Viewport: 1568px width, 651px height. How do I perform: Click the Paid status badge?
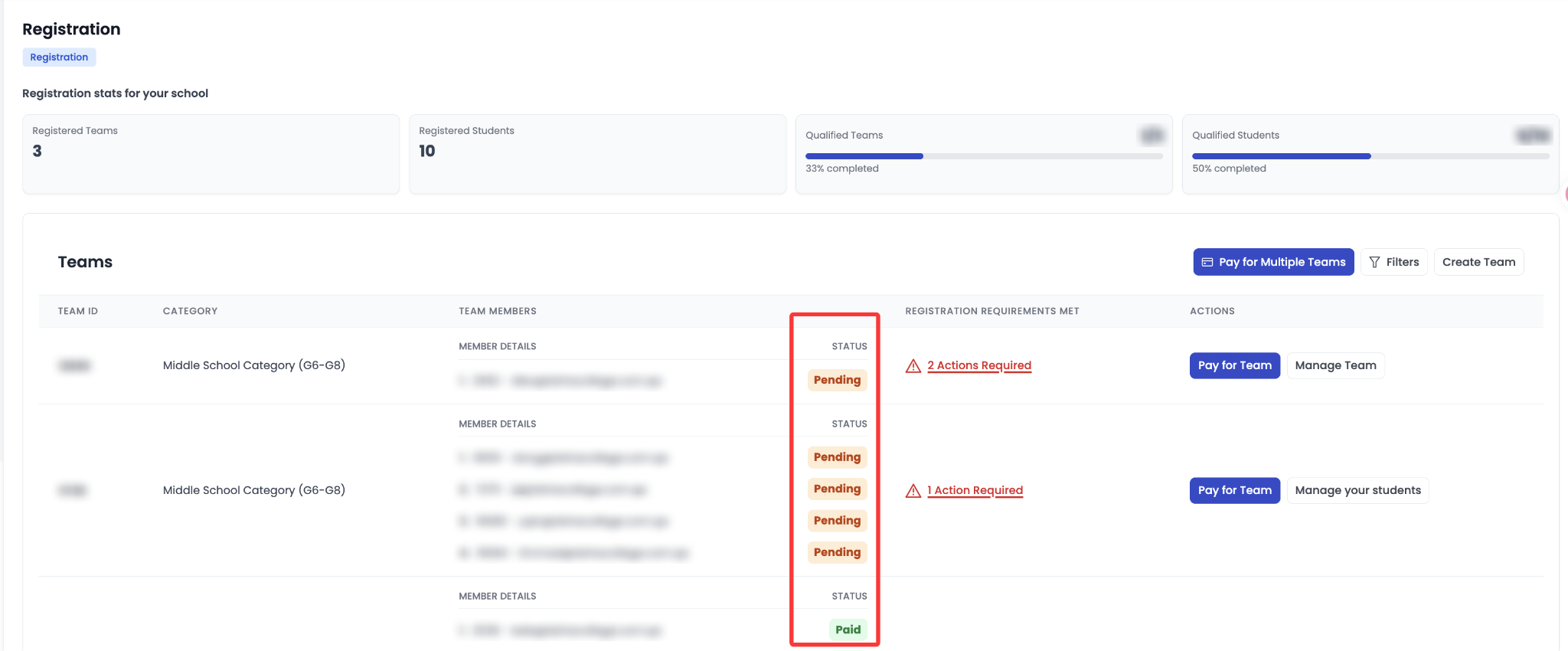[848, 630]
